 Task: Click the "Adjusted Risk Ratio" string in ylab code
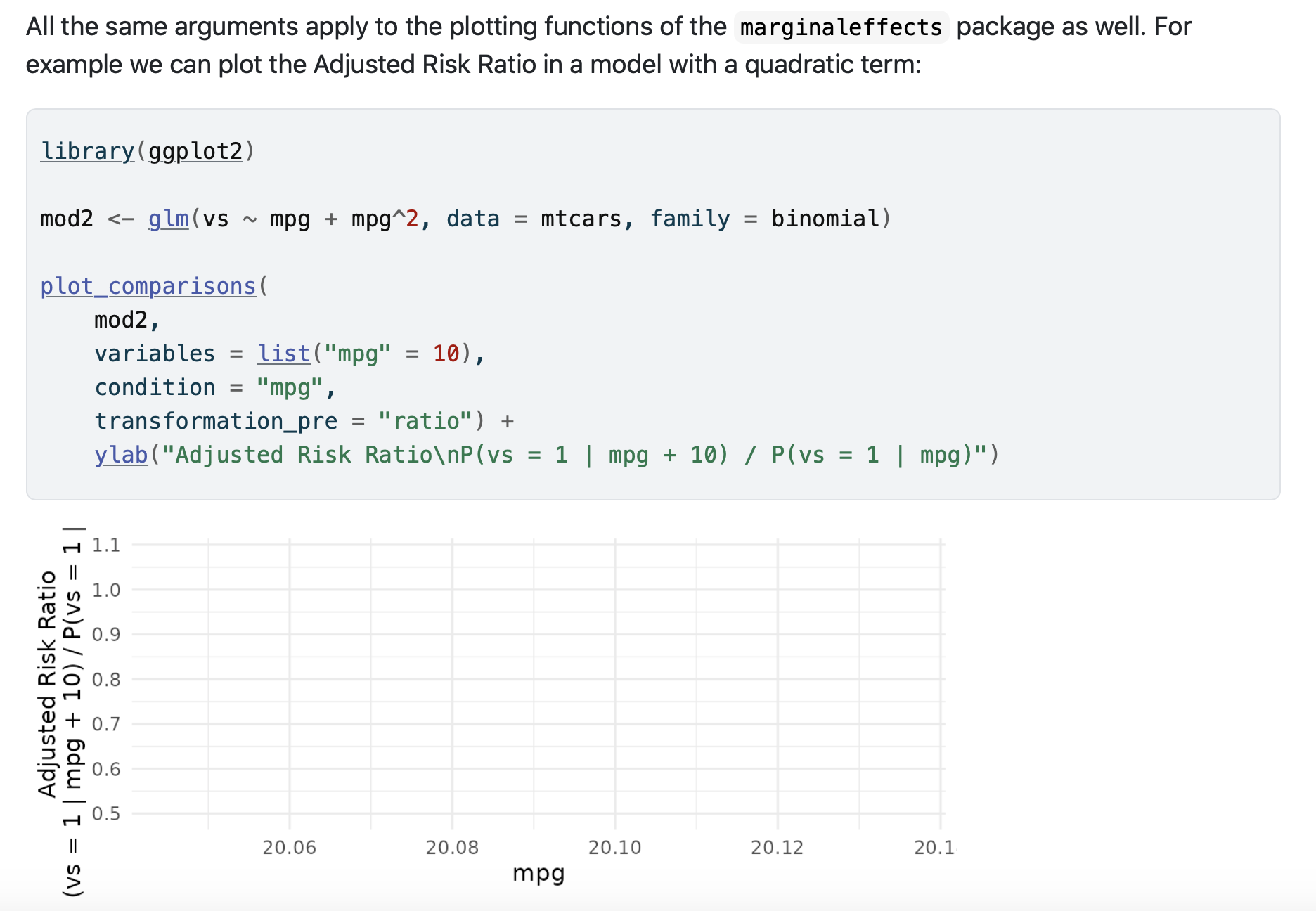point(304,455)
